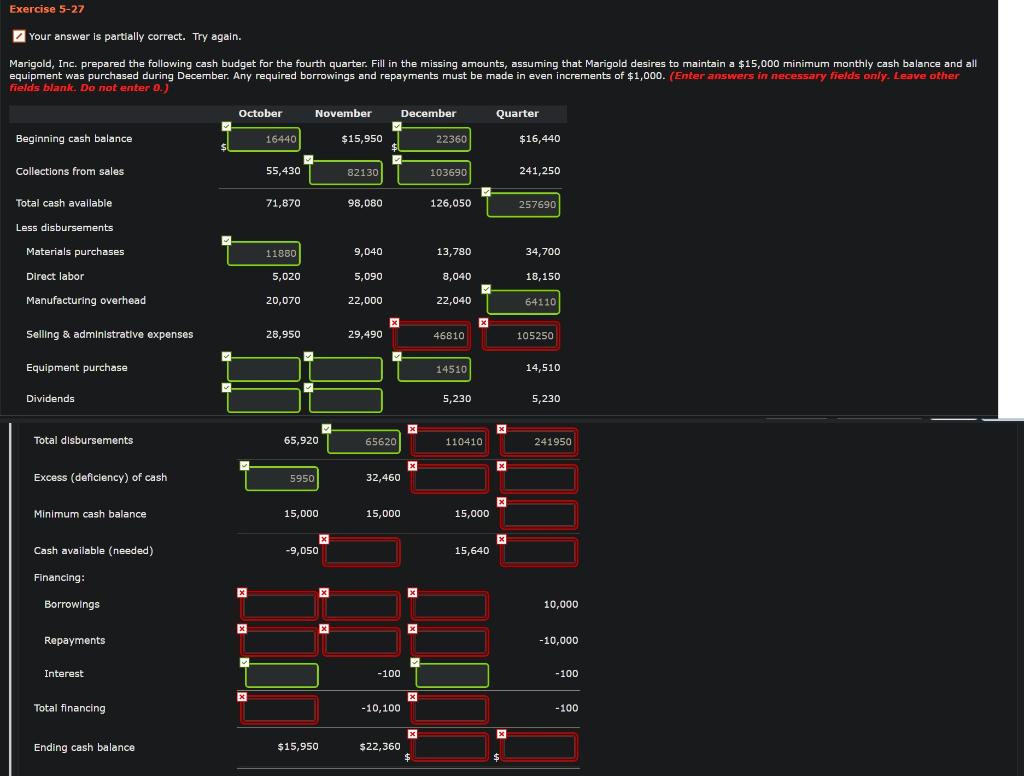1024x776 pixels.
Task: Click the December ending cash balance field
Action: pyautogui.click(x=450, y=747)
